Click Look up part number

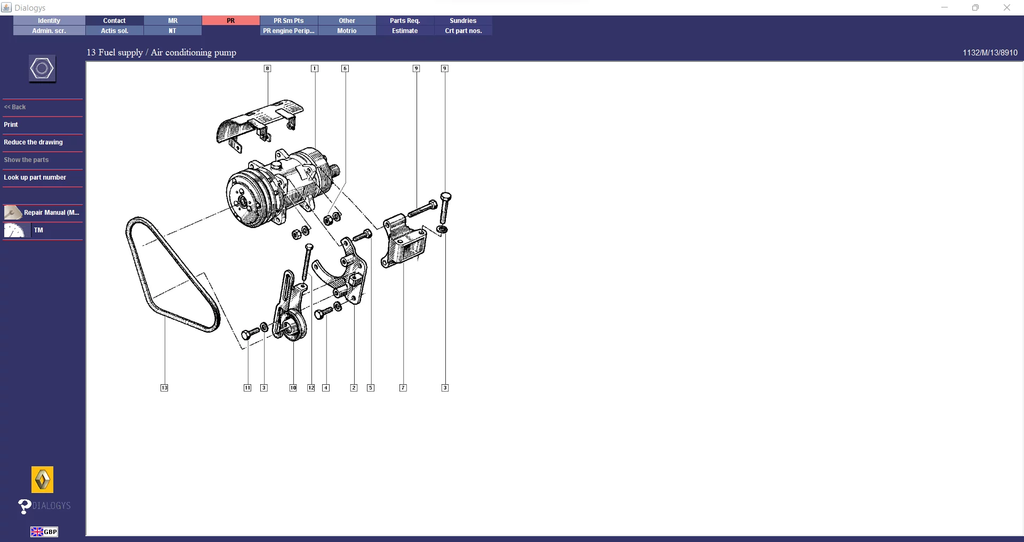(35, 177)
